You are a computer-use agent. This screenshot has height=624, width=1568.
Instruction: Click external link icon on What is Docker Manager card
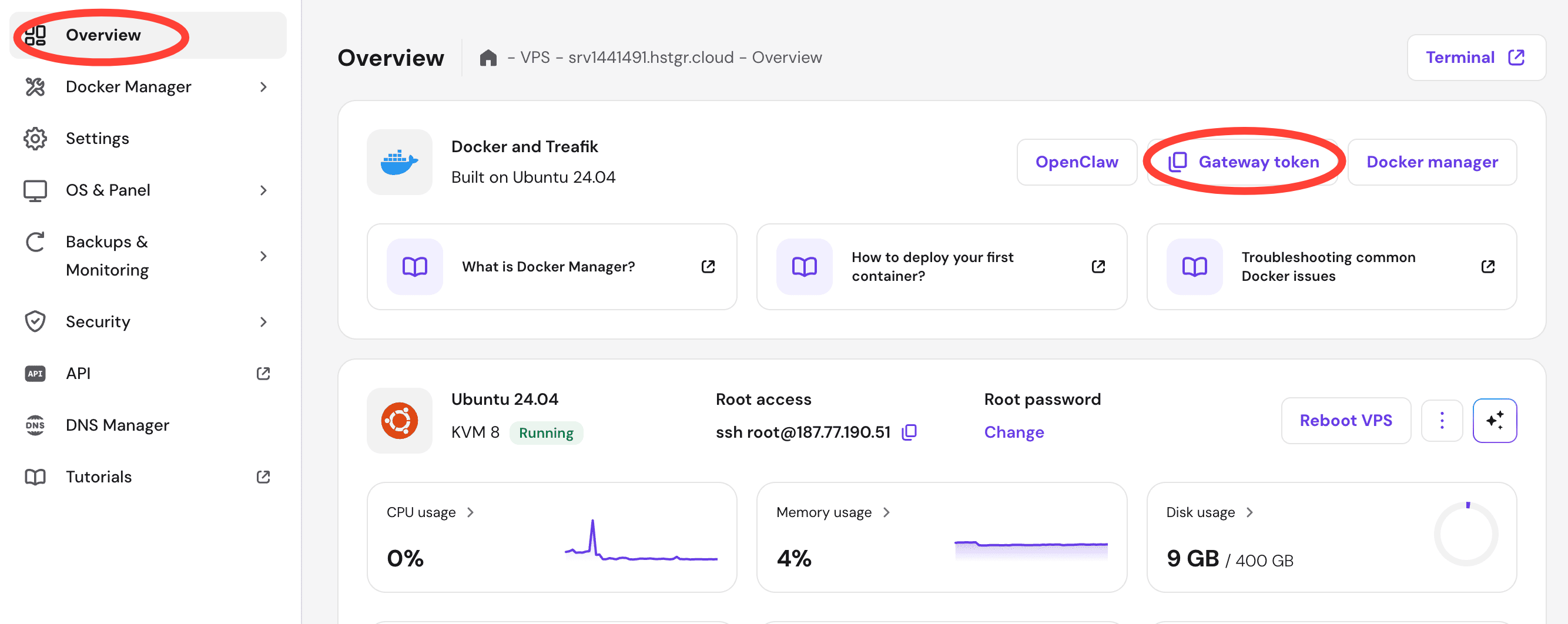click(708, 267)
